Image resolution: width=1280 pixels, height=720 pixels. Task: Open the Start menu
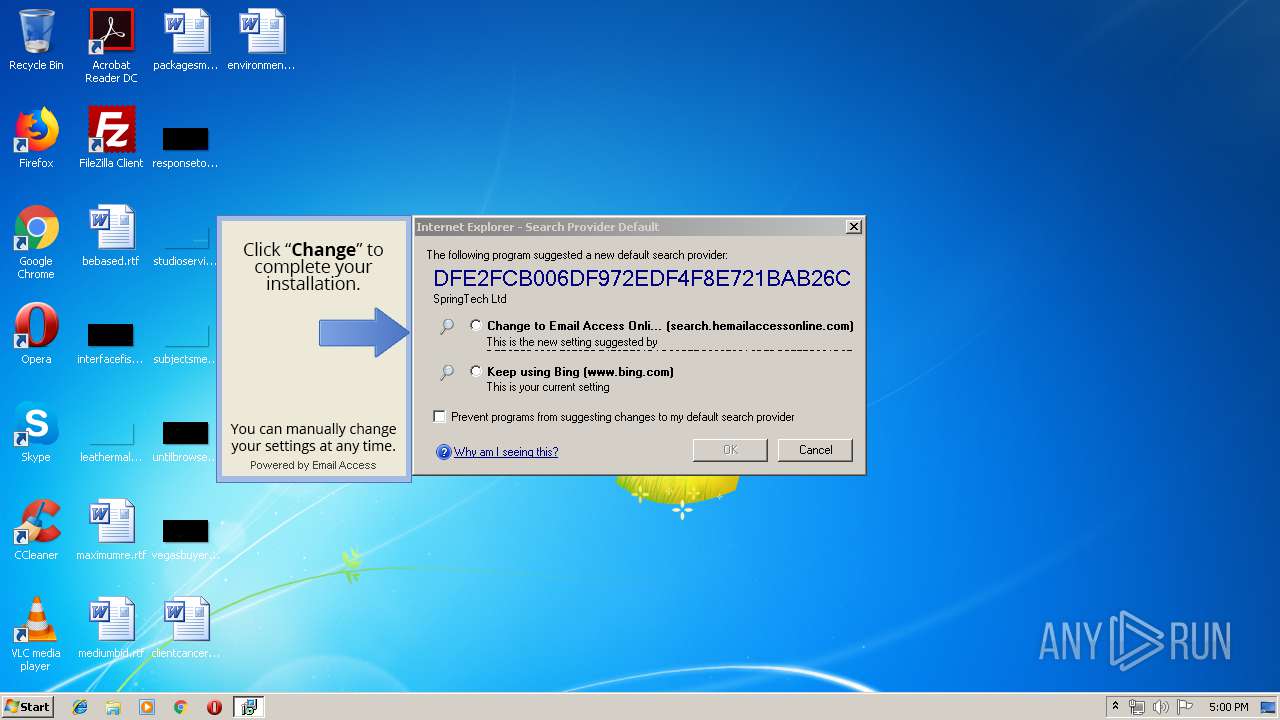[27, 707]
